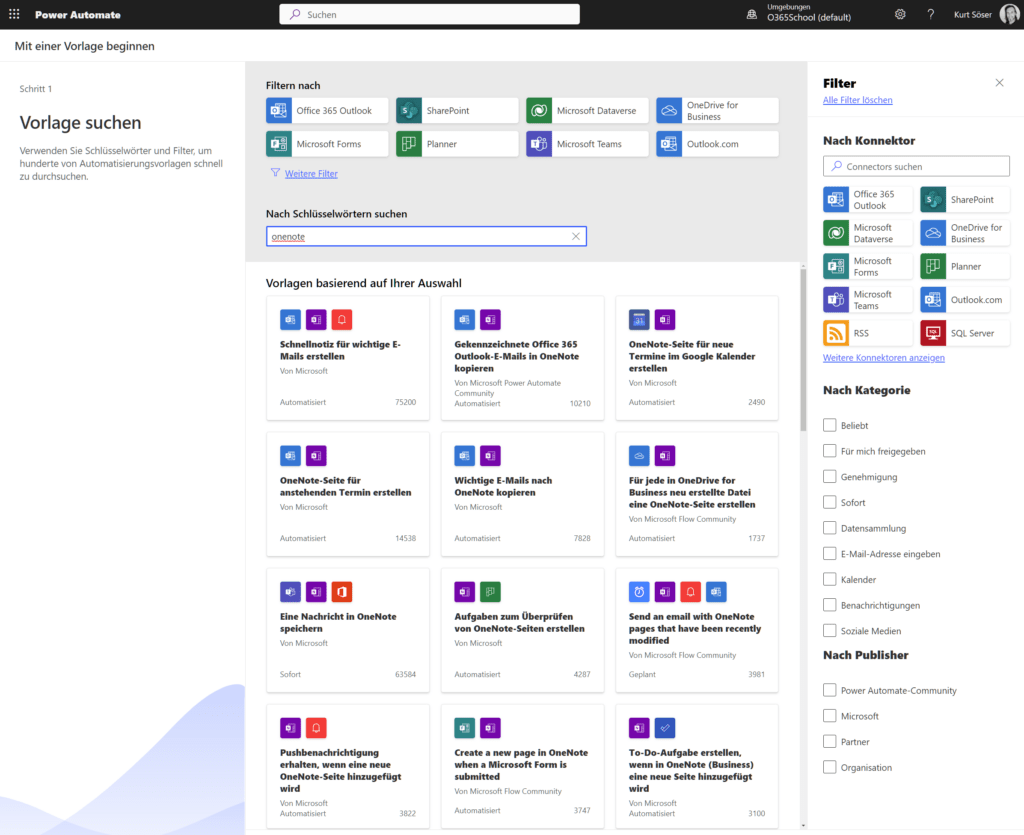Screen dimensions: 1024x835
Task: Click the template list vertical scrollbar
Action: (803, 349)
